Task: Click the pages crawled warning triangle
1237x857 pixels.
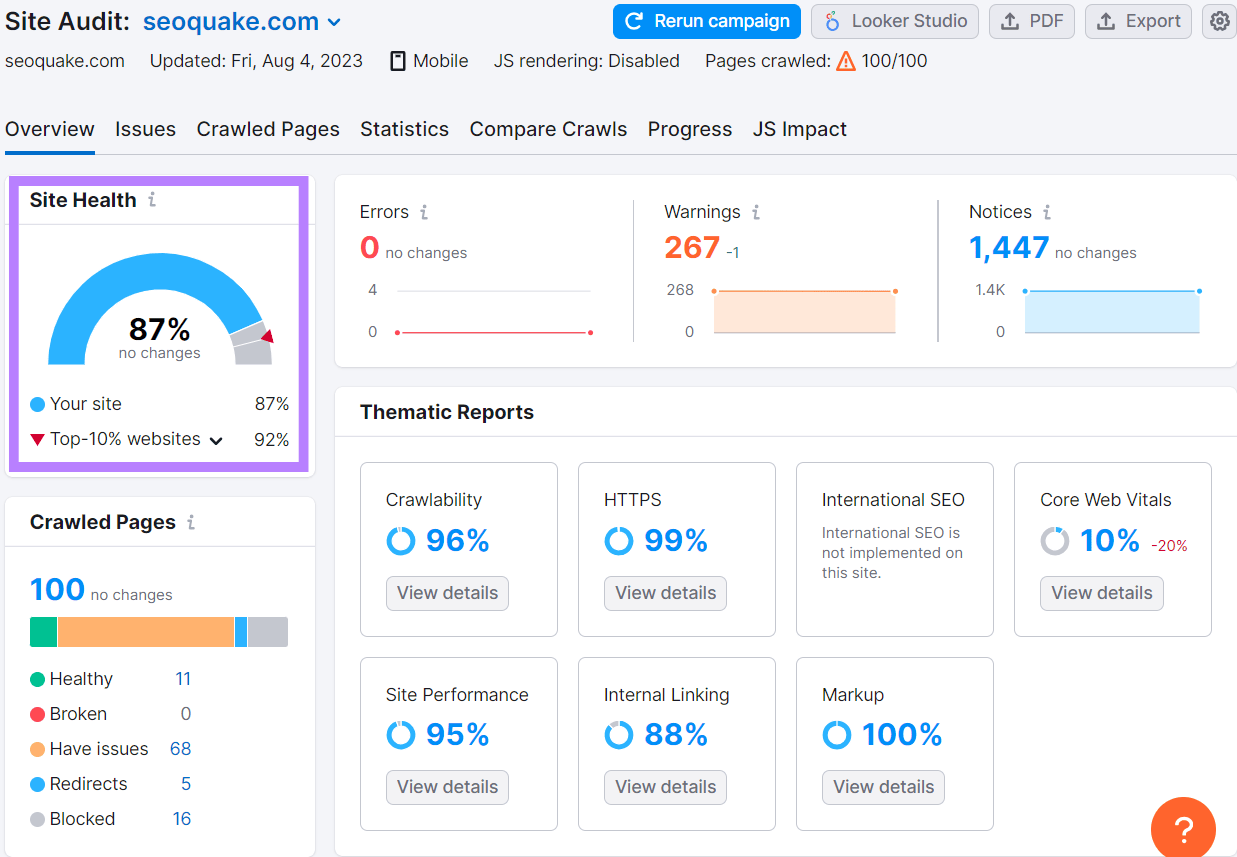Action: tap(846, 61)
